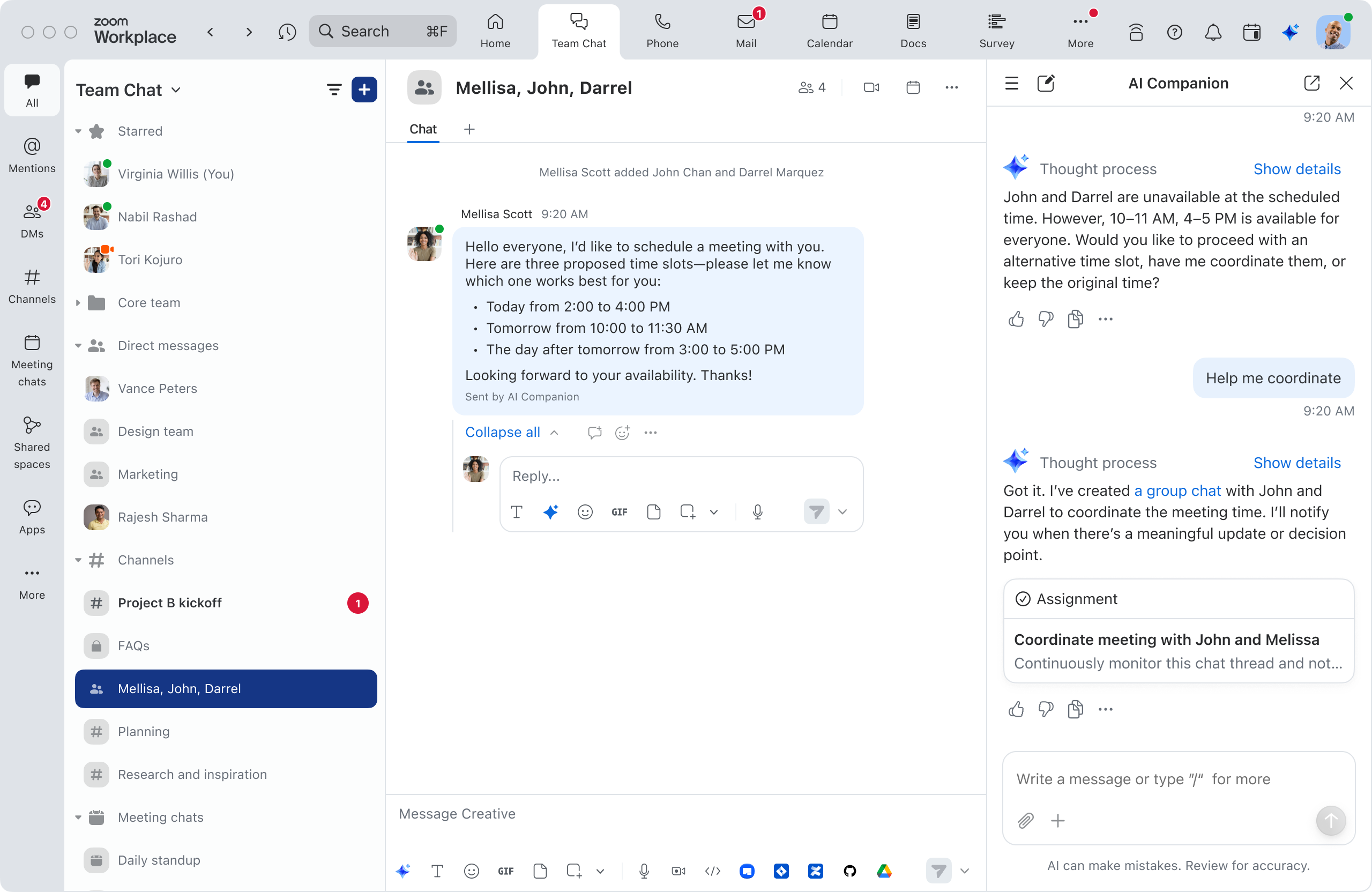Click the GitHub icon in message toolbar

pyautogui.click(x=849, y=871)
